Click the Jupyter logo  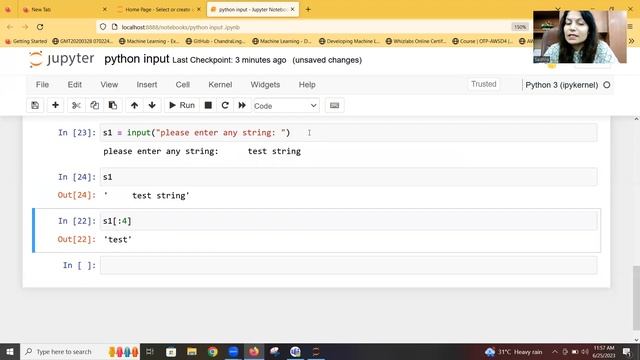62,59
